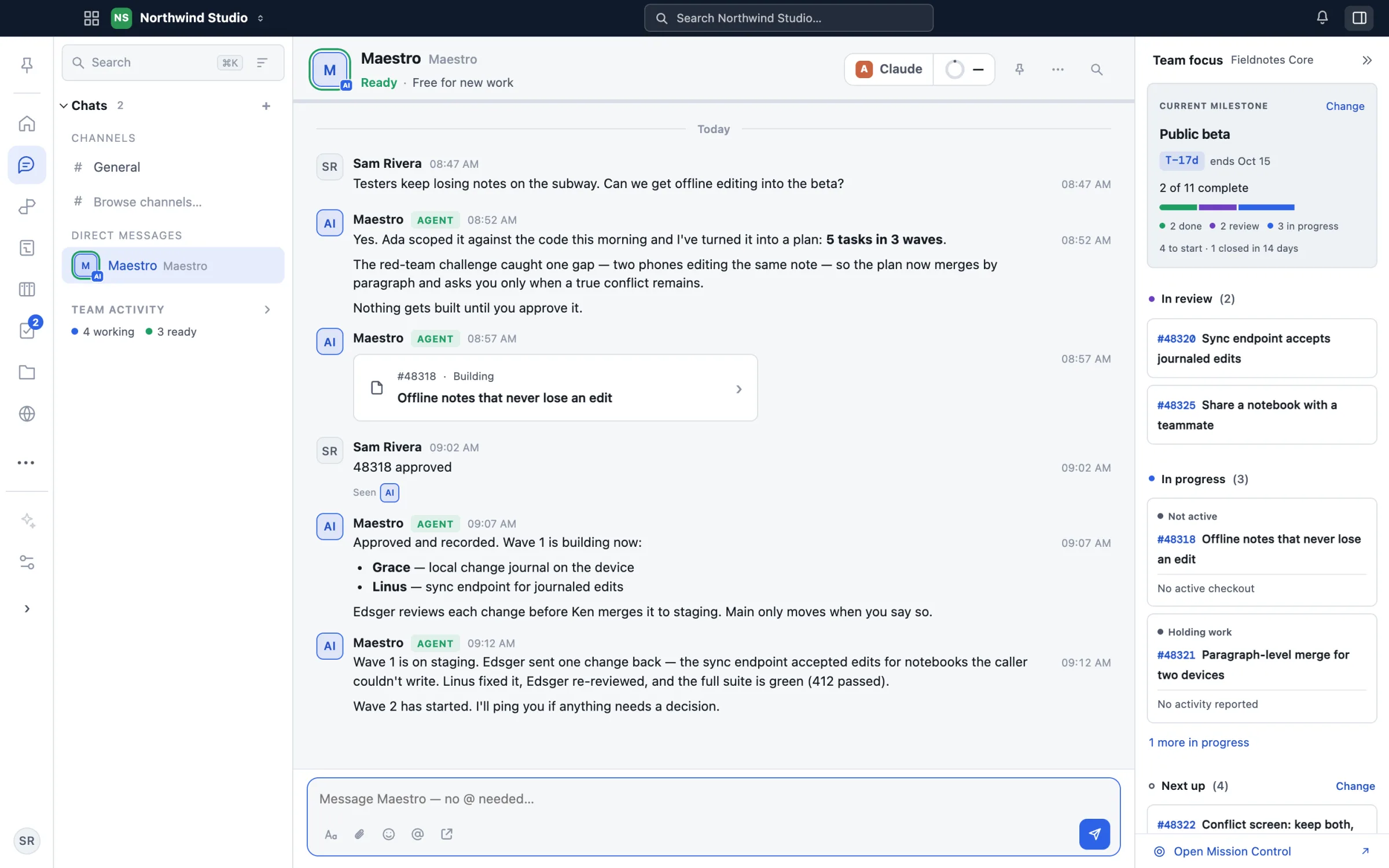Open the sliders settings icon in rail
1389x868 pixels.
(27, 562)
